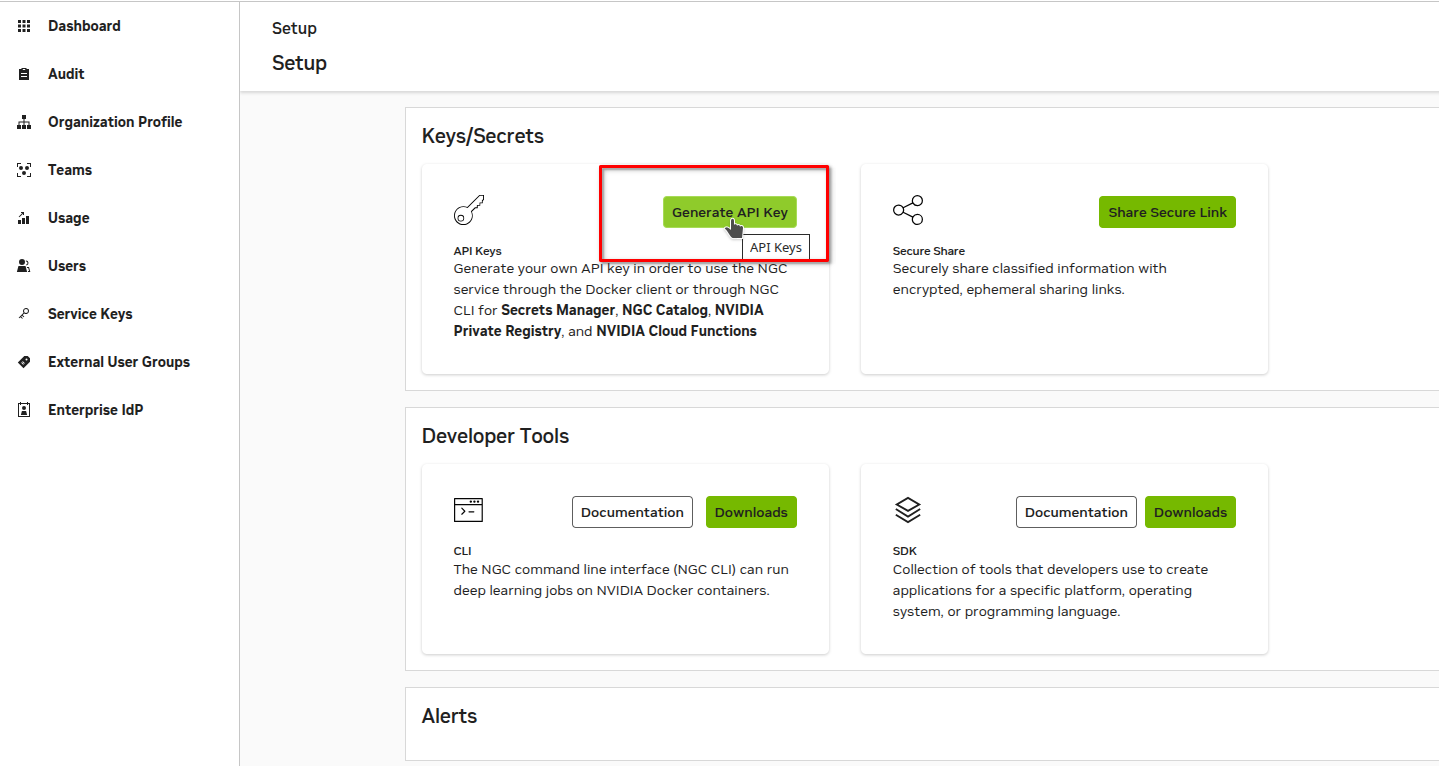Image resolution: width=1439 pixels, height=766 pixels.
Task: Click the terminal icon on CLI card
Action: (x=469, y=510)
